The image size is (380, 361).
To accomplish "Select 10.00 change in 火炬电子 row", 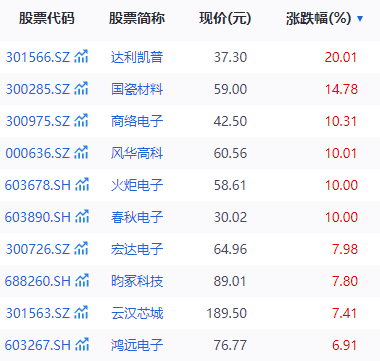I will point(341,185).
